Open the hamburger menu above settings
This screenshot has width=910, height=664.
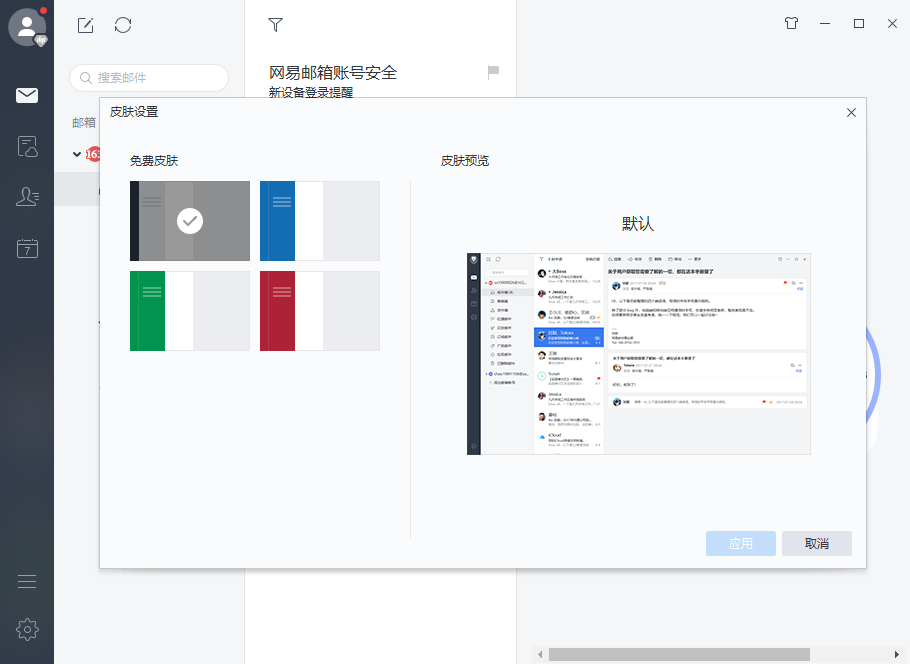[x=27, y=580]
